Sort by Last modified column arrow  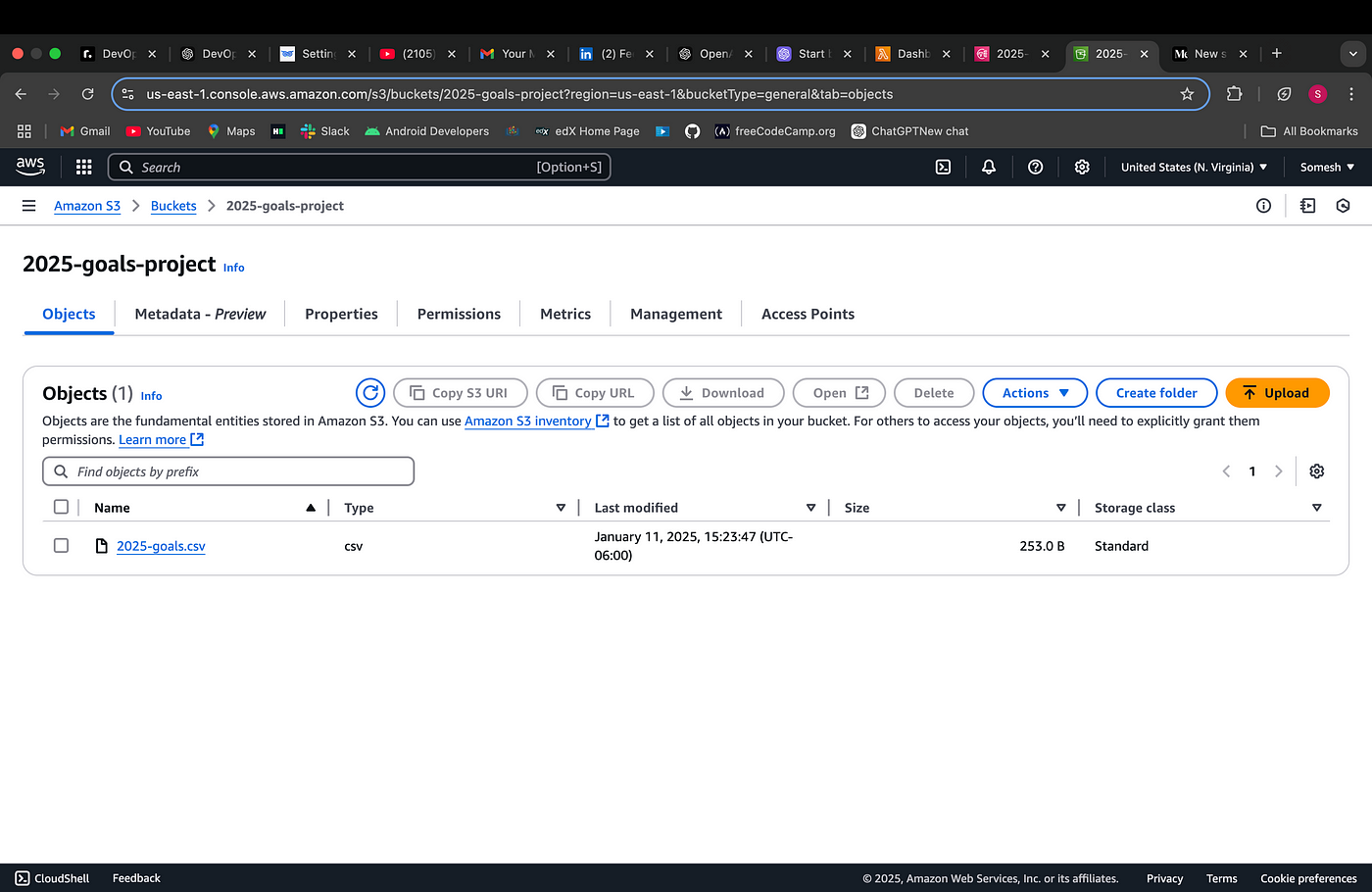coord(810,508)
